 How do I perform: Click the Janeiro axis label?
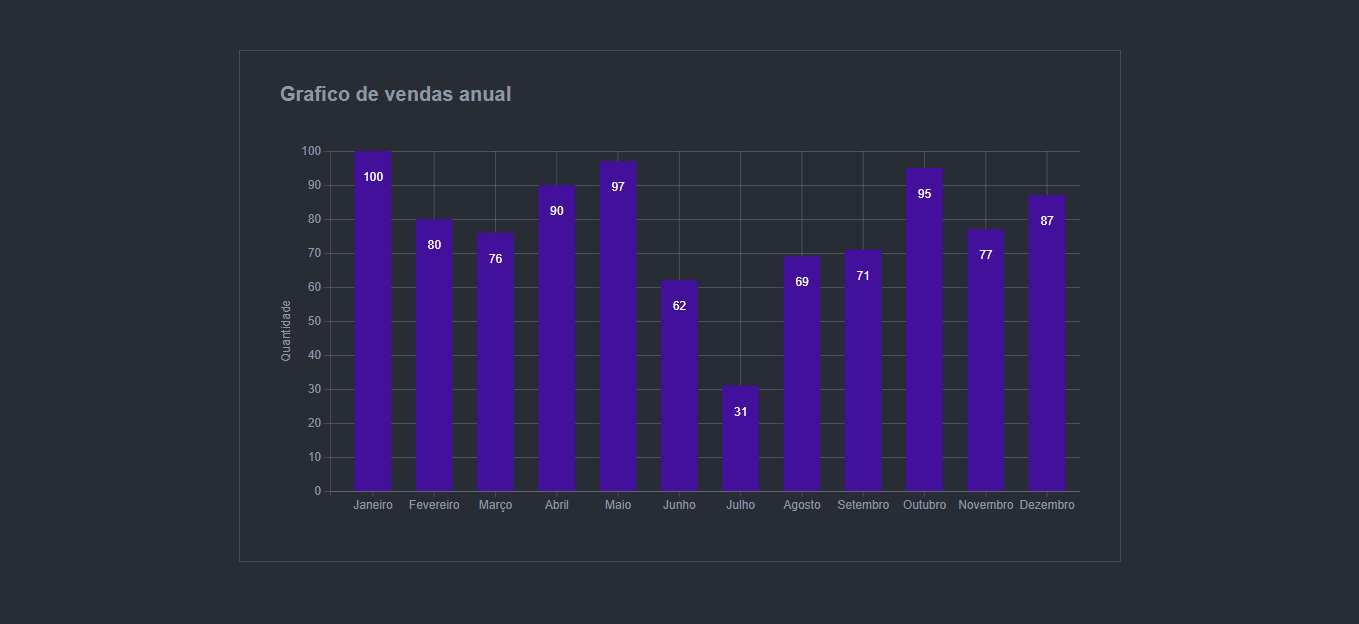(372, 505)
